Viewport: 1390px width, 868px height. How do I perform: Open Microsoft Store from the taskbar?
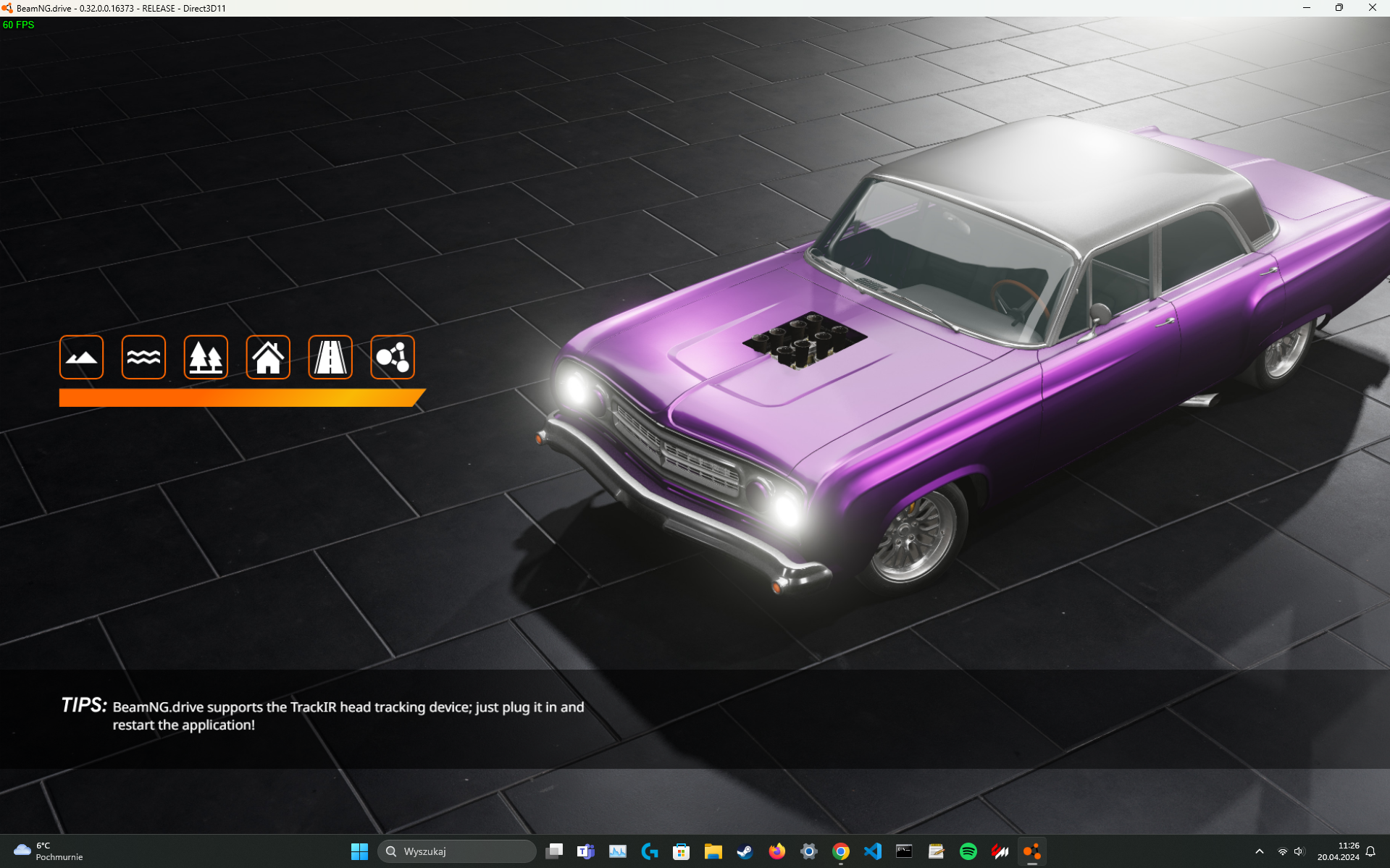click(681, 851)
